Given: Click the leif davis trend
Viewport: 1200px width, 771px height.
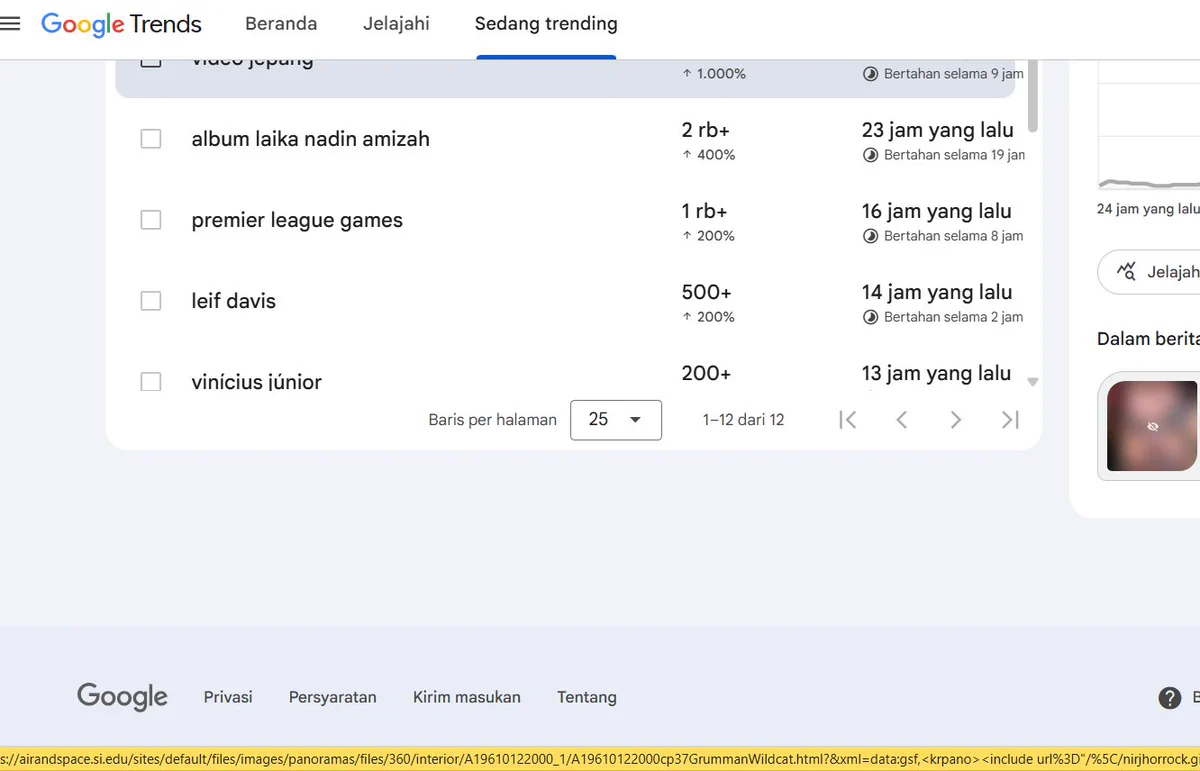Looking at the screenshot, I should pyautogui.click(x=234, y=301).
